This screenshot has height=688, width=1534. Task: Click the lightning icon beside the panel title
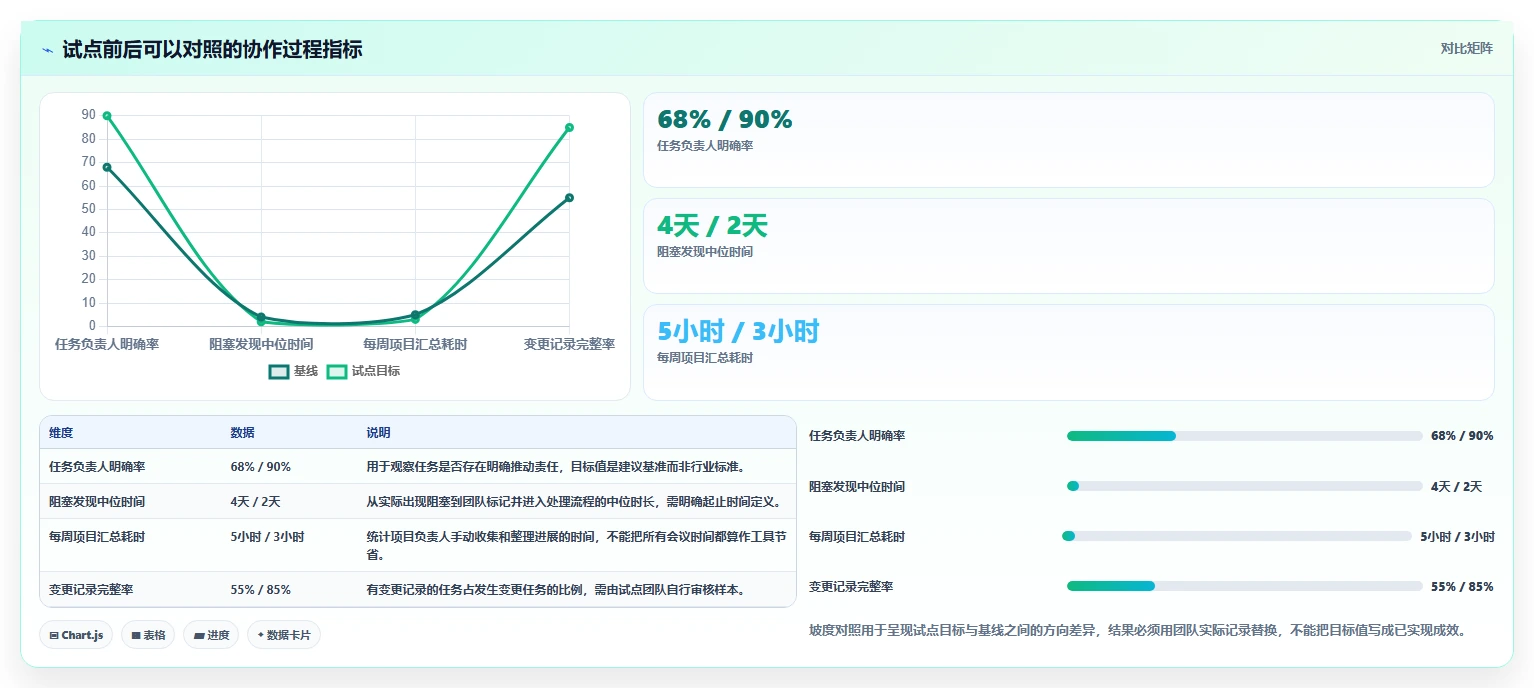coord(48,50)
